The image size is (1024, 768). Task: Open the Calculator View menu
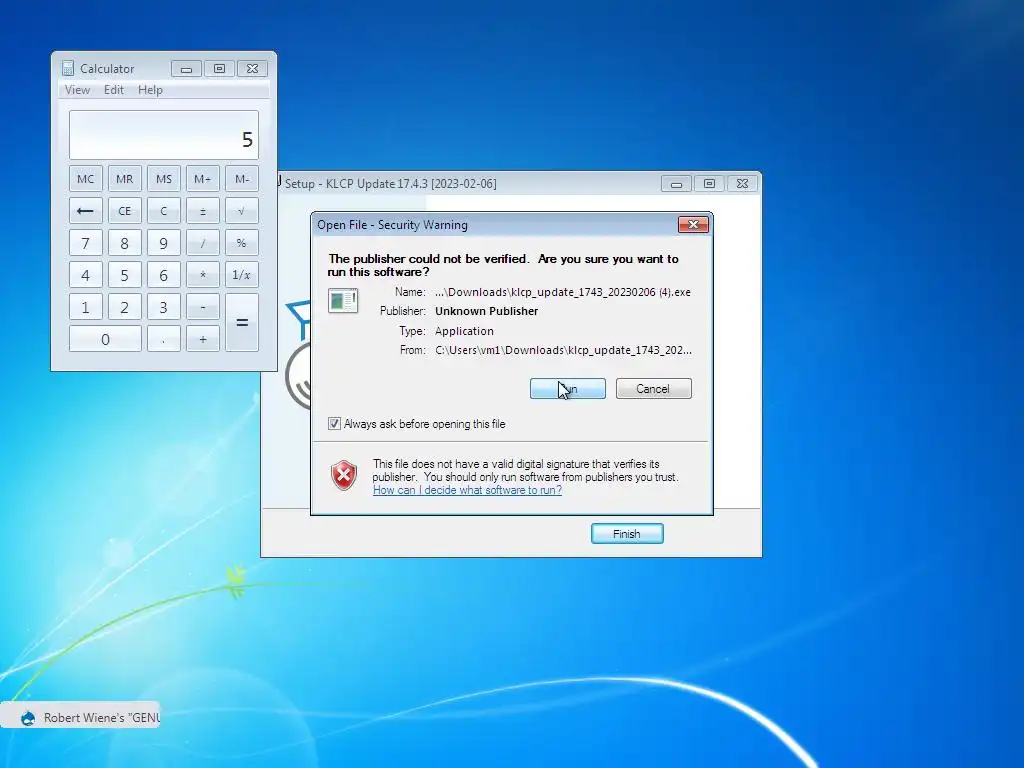pos(77,90)
